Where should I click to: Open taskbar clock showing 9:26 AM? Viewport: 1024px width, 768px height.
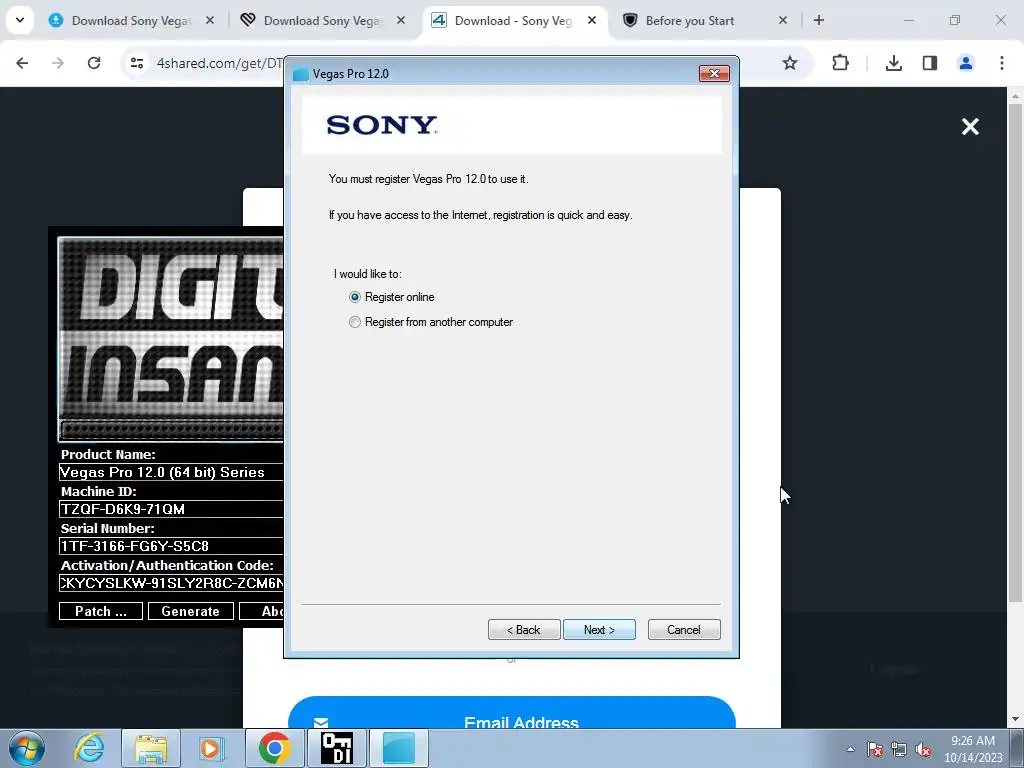point(972,748)
